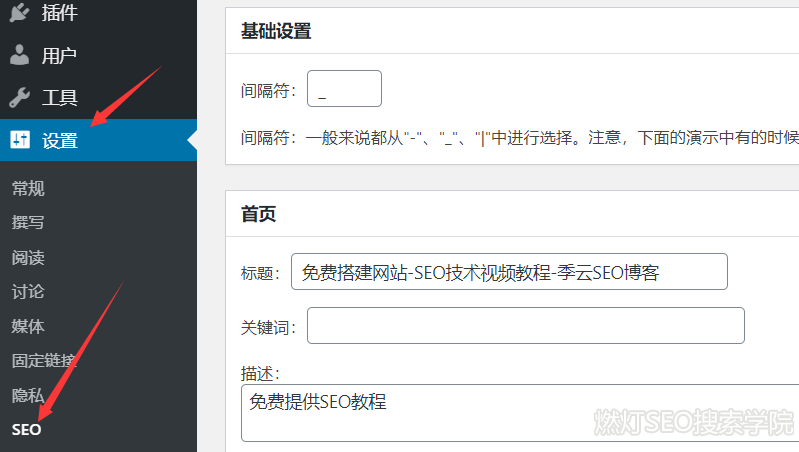Open the 撰写 settings page

[x=28, y=222]
